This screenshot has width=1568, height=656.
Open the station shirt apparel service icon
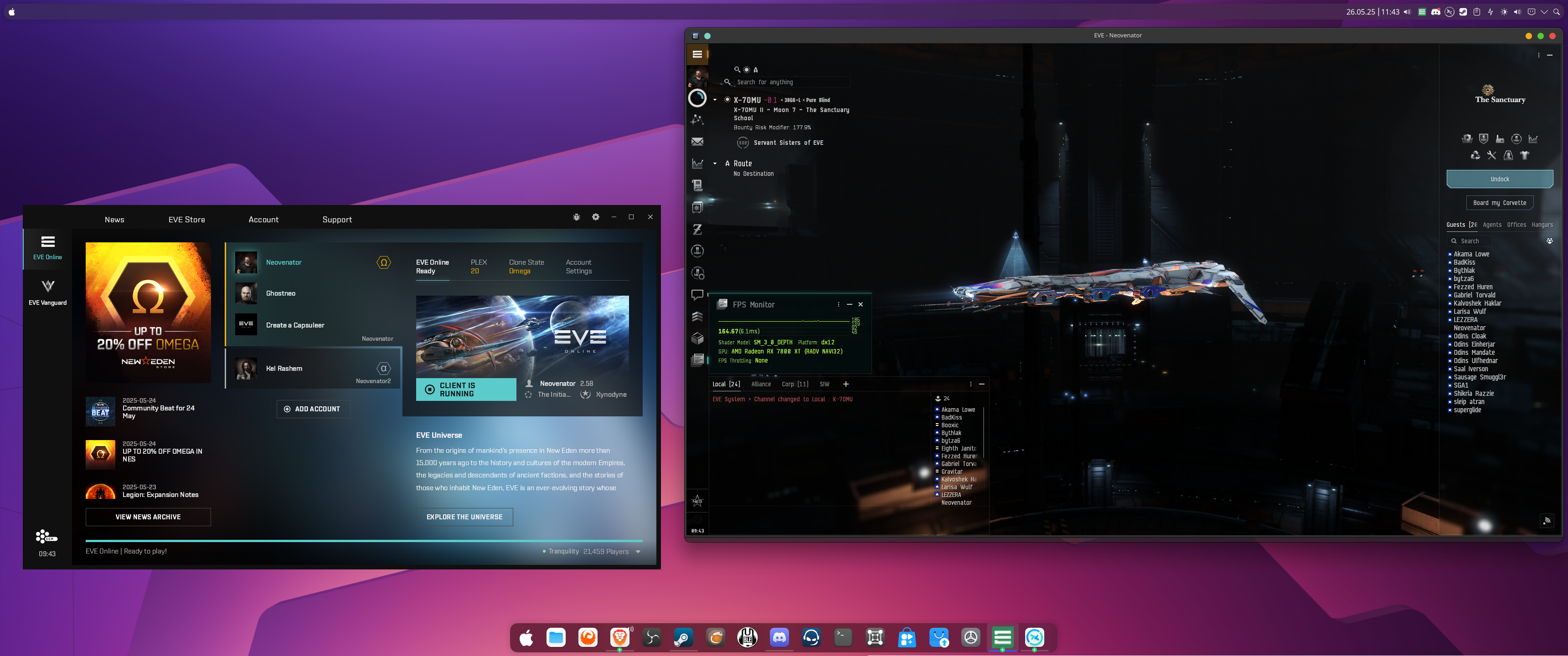[x=1524, y=155]
